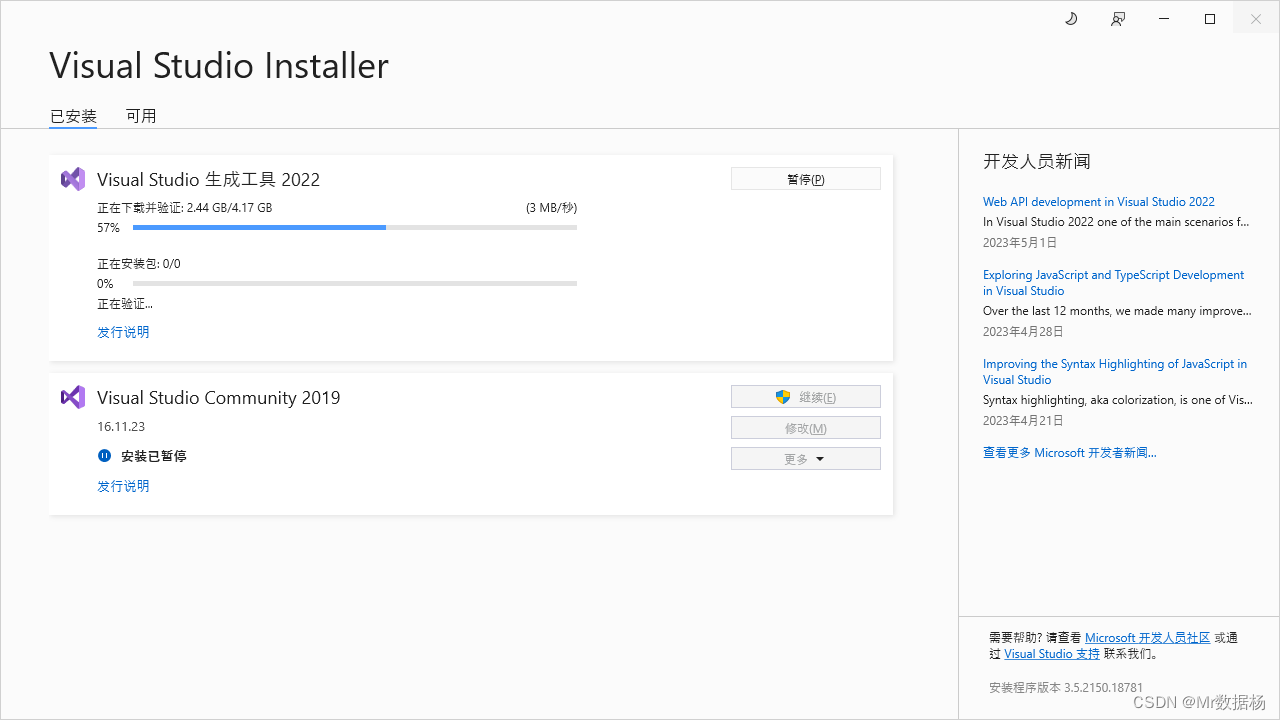The width and height of the screenshot is (1280, 720).
Task: Switch to the 可用 tab
Action: coord(141,116)
